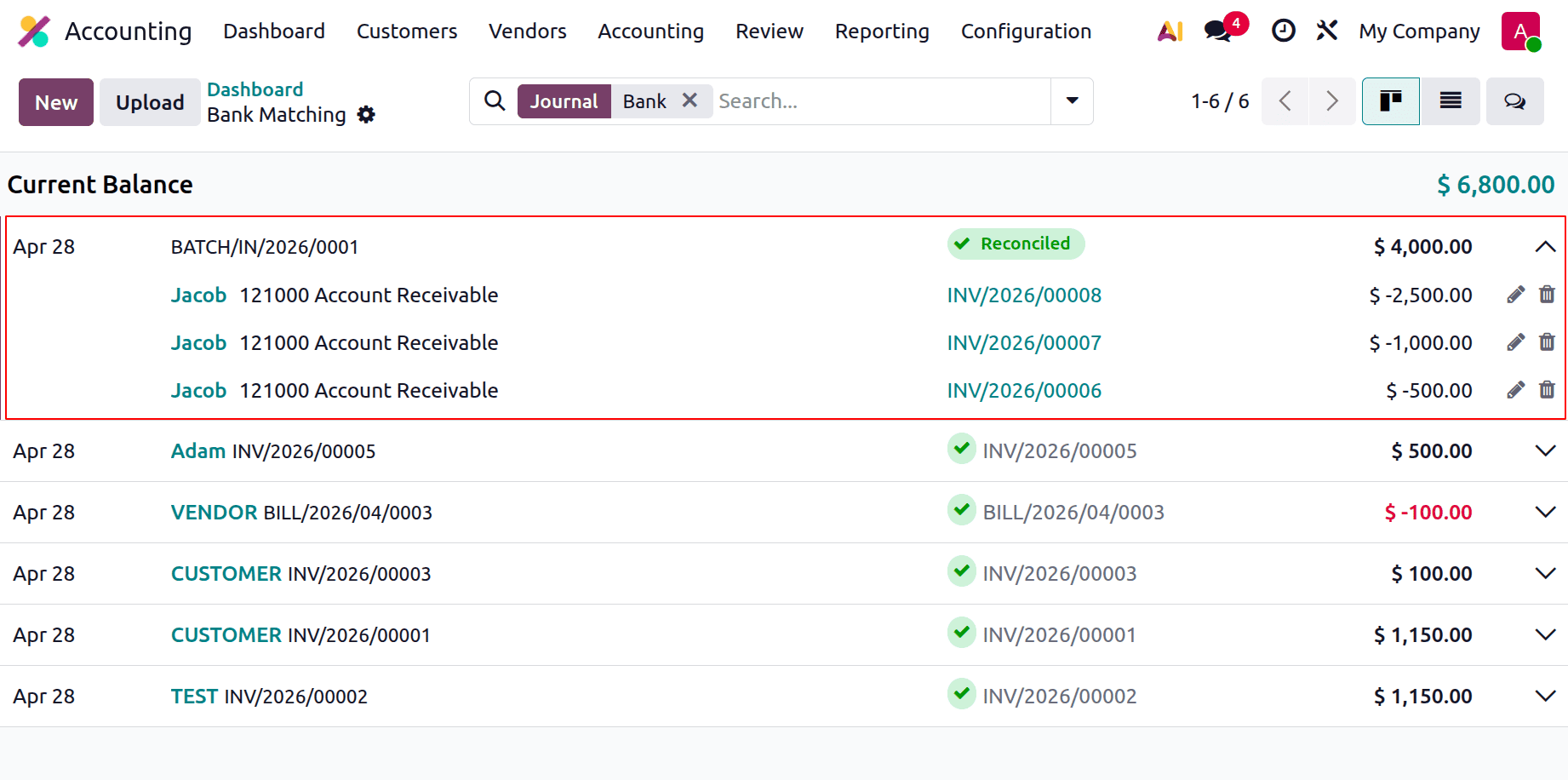Open the messages chat icon with badge
Viewport: 1568px width, 780px height.
click(1218, 32)
